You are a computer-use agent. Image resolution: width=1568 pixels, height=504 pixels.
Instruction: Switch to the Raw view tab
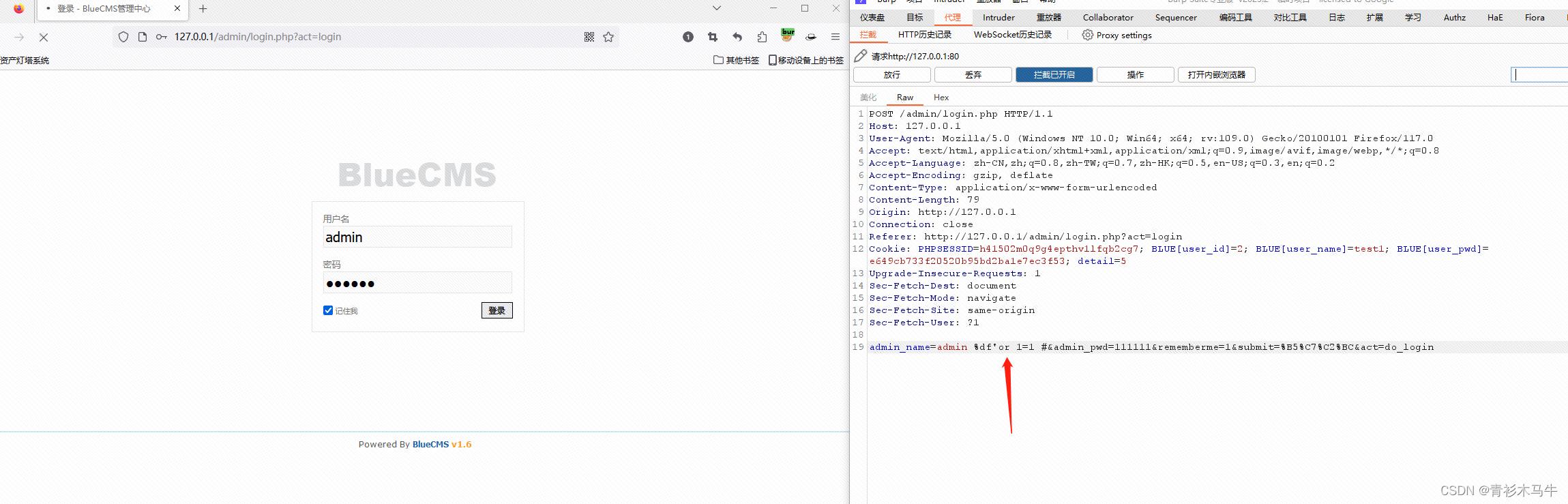(905, 98)
